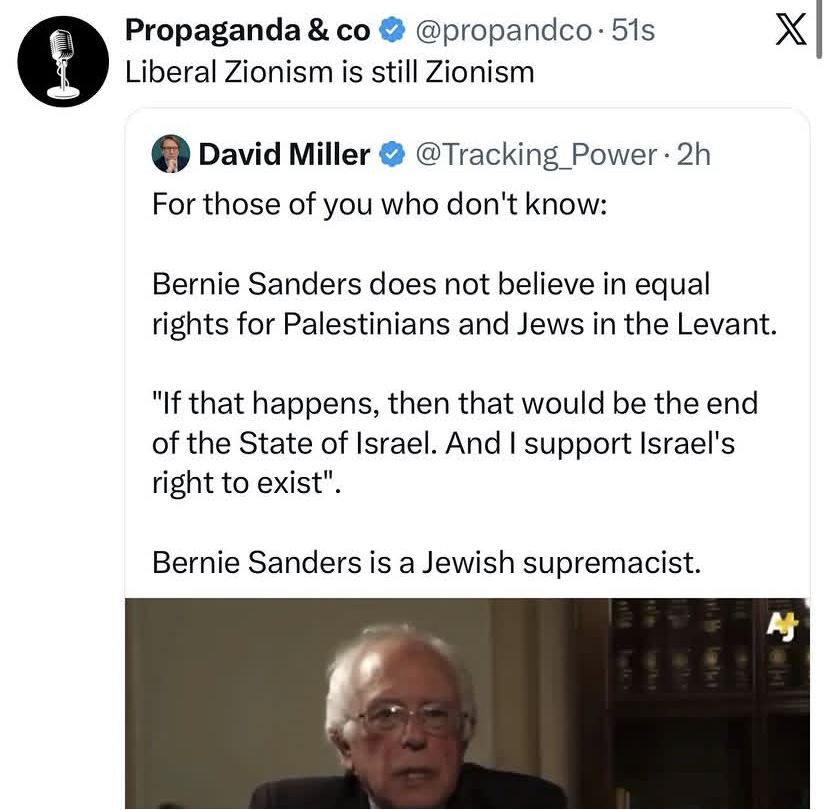Open David Miller's profile picture

(x=171, y=154)
